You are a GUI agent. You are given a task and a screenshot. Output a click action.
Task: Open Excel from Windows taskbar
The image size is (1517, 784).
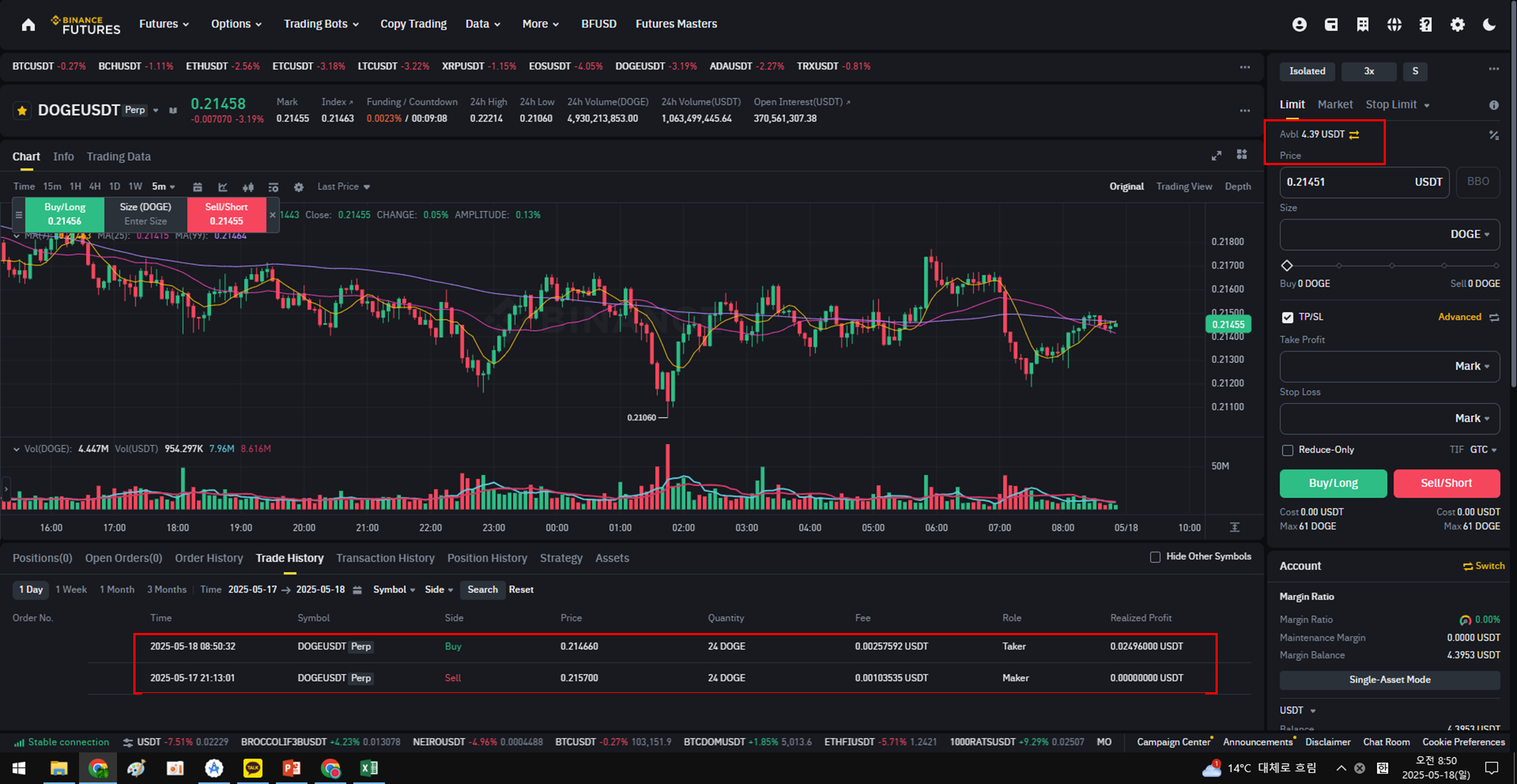coord(368,768)
